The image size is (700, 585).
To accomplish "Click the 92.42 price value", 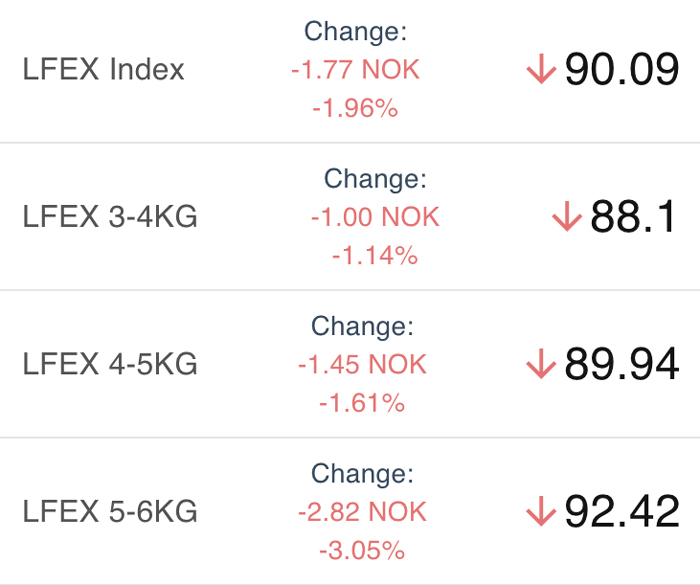I will [x=622, y=511].
